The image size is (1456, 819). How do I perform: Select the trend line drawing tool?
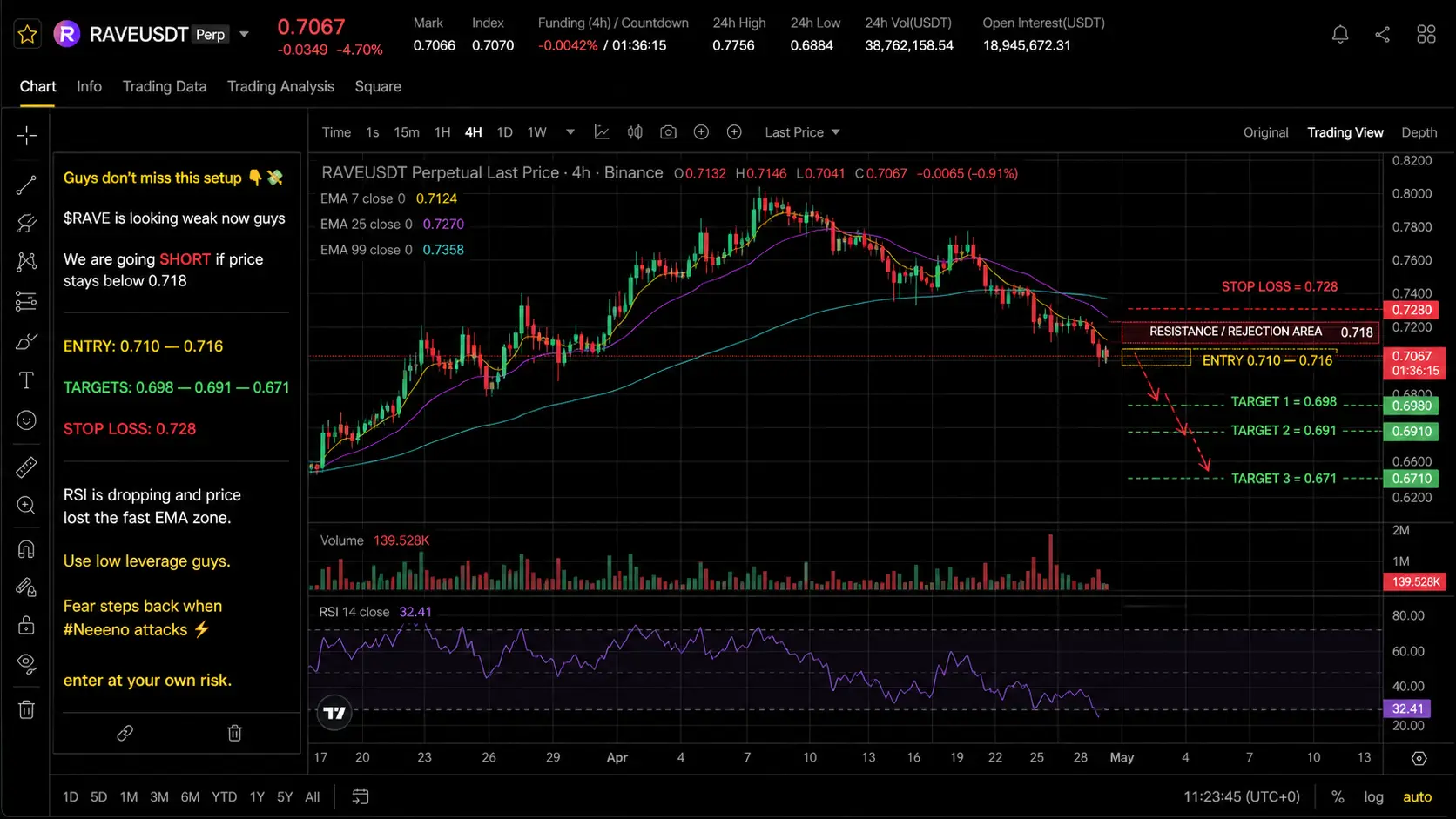[26, 185]
